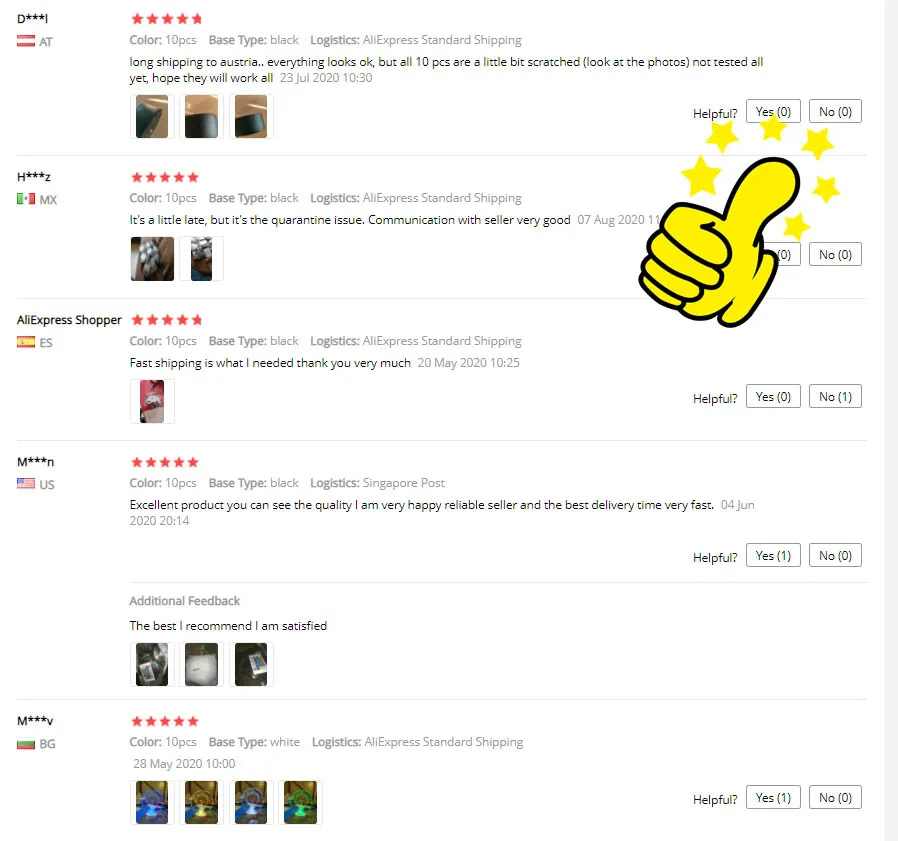
Task: Open the green-lit lamp photo in M***v's review
Action: [x=300, y=802]
